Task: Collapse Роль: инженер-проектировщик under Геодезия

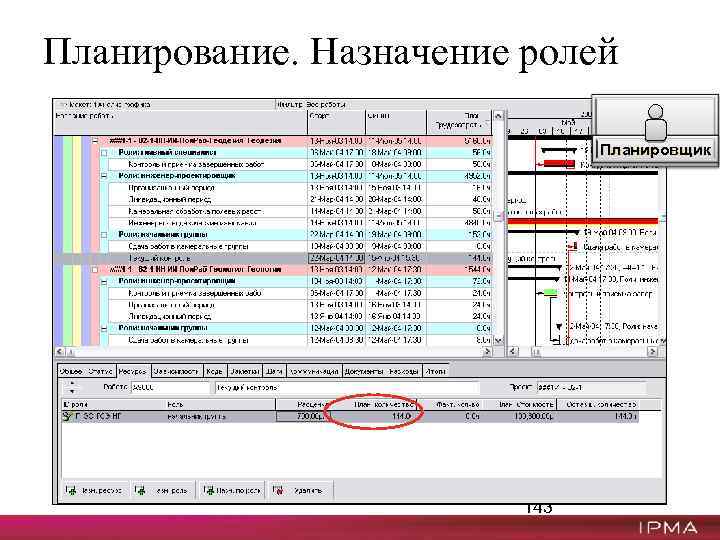Action: [104, 176]
